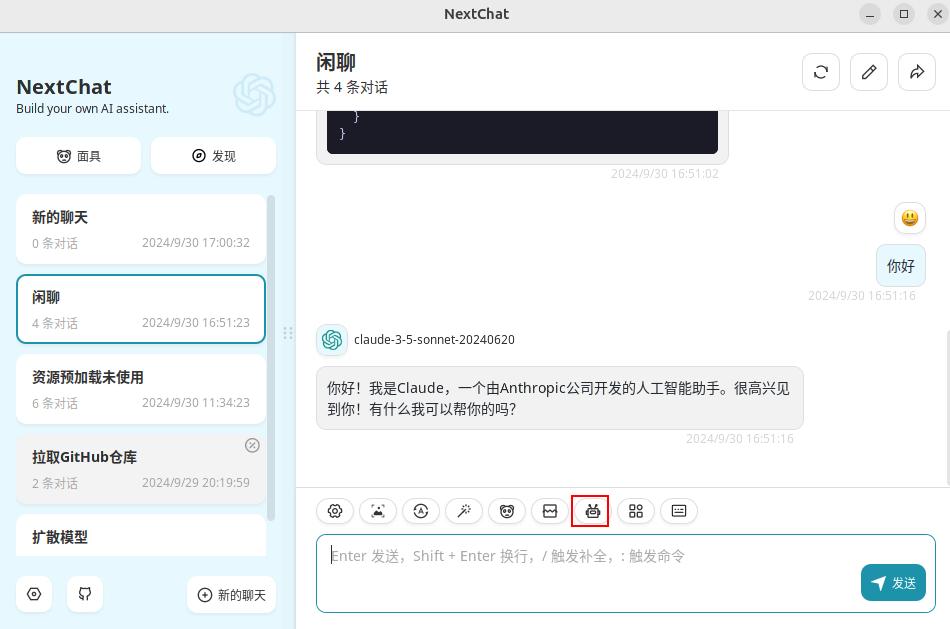
Task: Open the GitHub link icon
Action: [85, 594]
